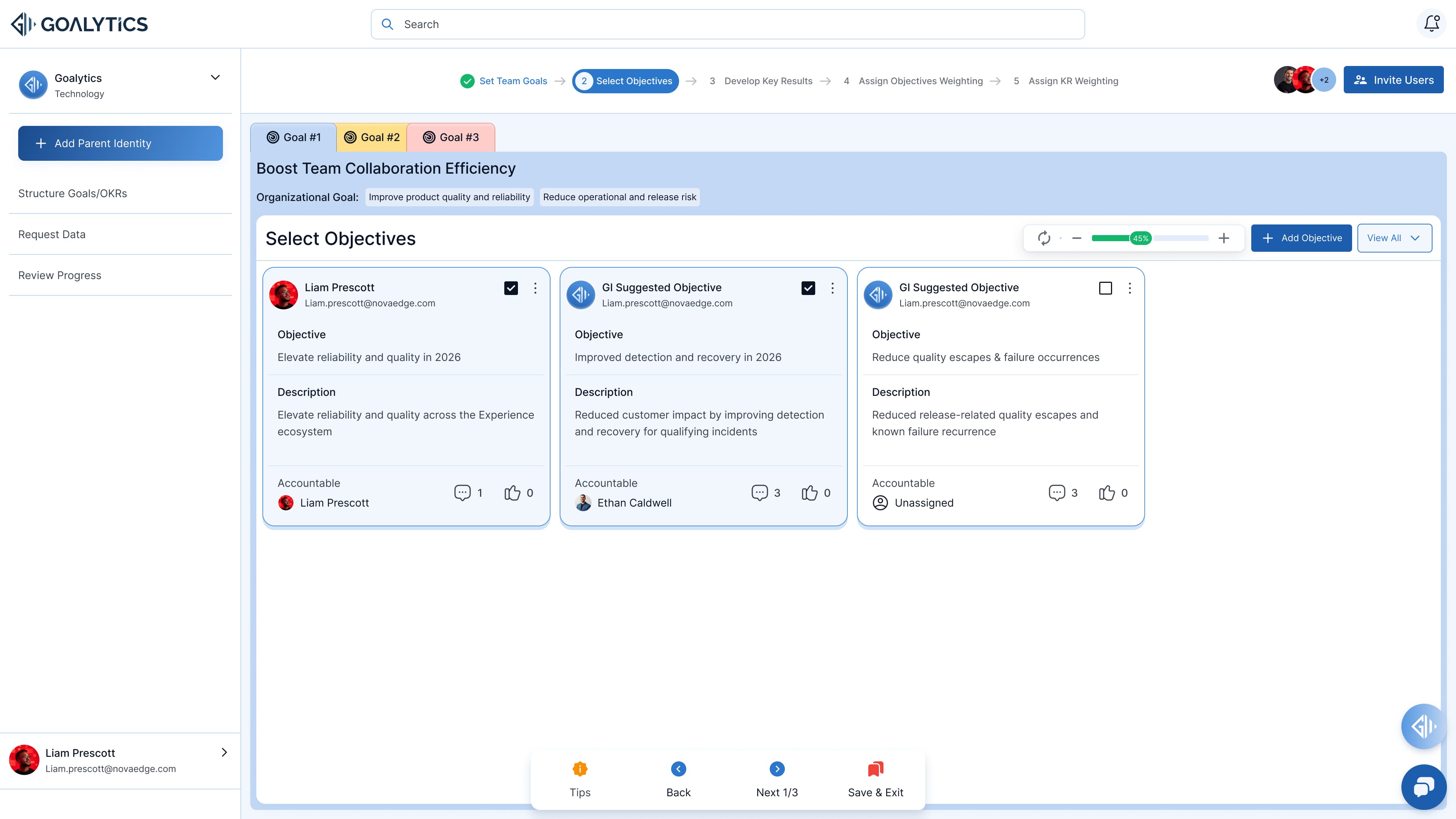Go to Set Team Goals step
The image size is (1456, 819).
tap(504, 81)
